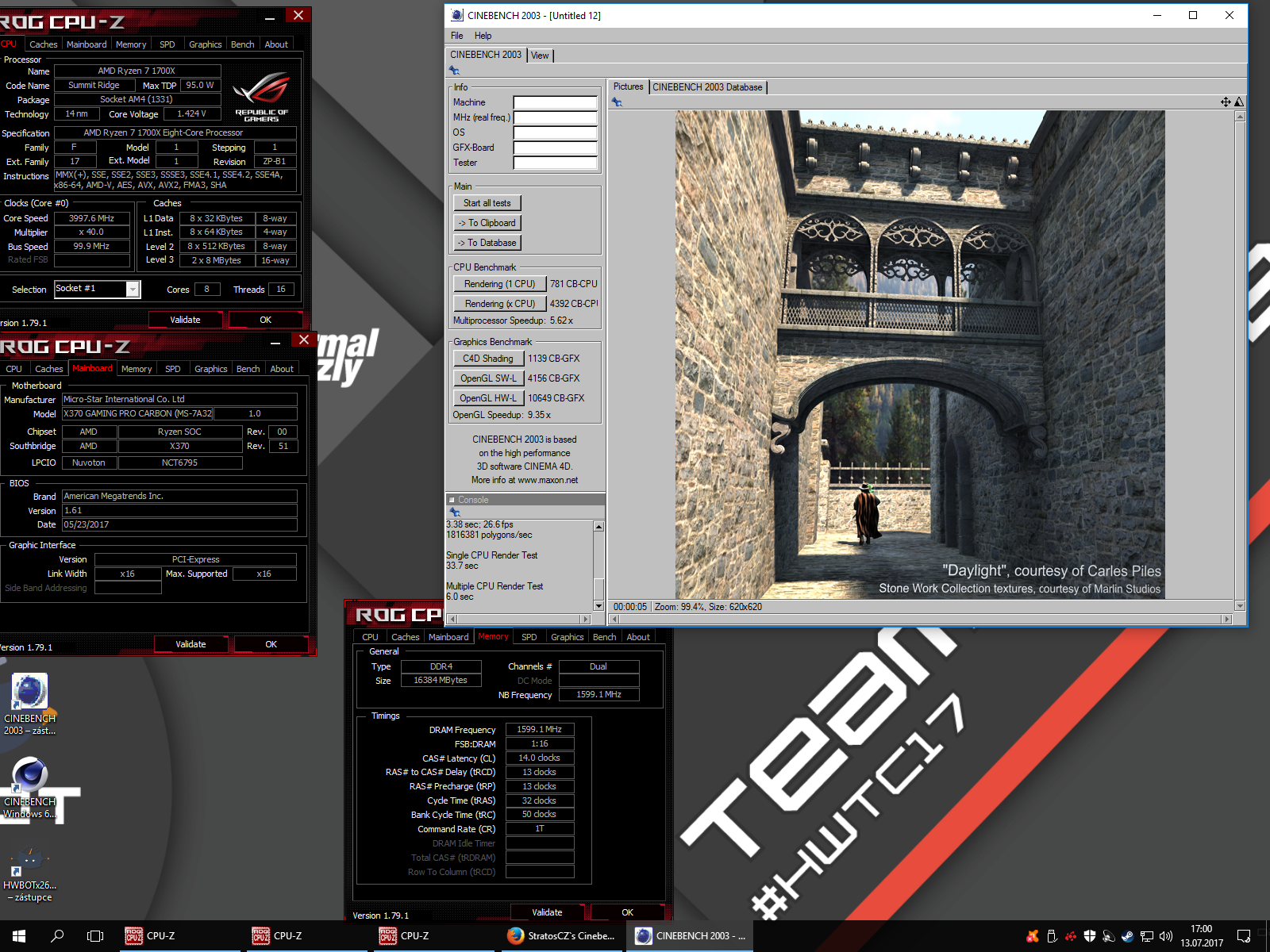The height and width of the screenshot is (952, 1270).
Task: Click the GFX-Board input field
Action: click(x=555, y=148)
